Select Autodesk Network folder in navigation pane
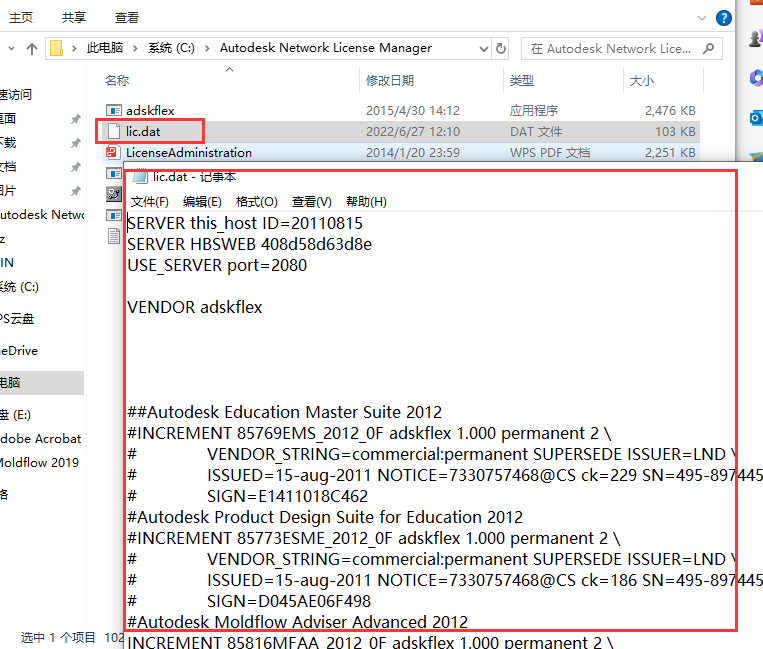 [x=42, y=215]
